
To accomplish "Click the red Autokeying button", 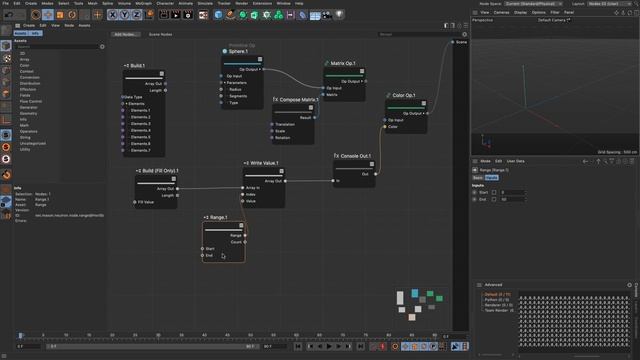I will [x=382, y=347].
